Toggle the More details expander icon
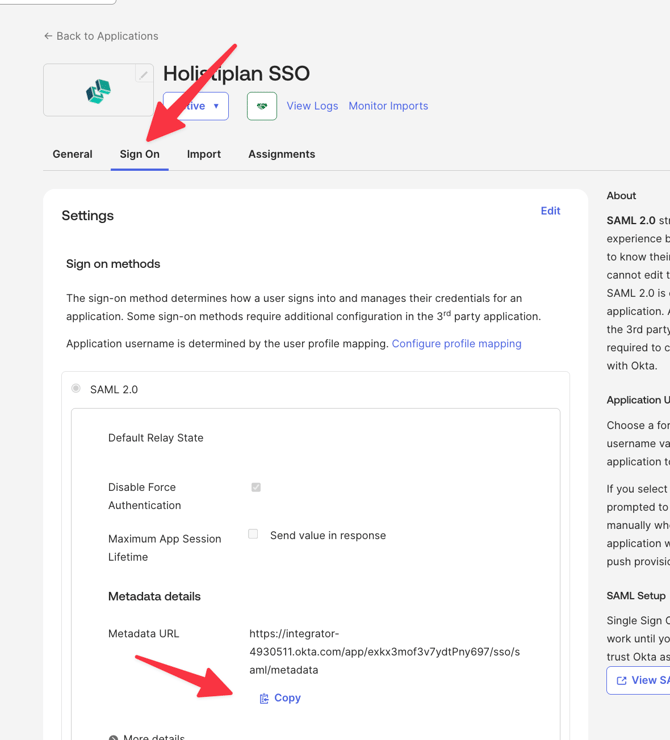The image size is (670, 740). click(x=113, y=737)
